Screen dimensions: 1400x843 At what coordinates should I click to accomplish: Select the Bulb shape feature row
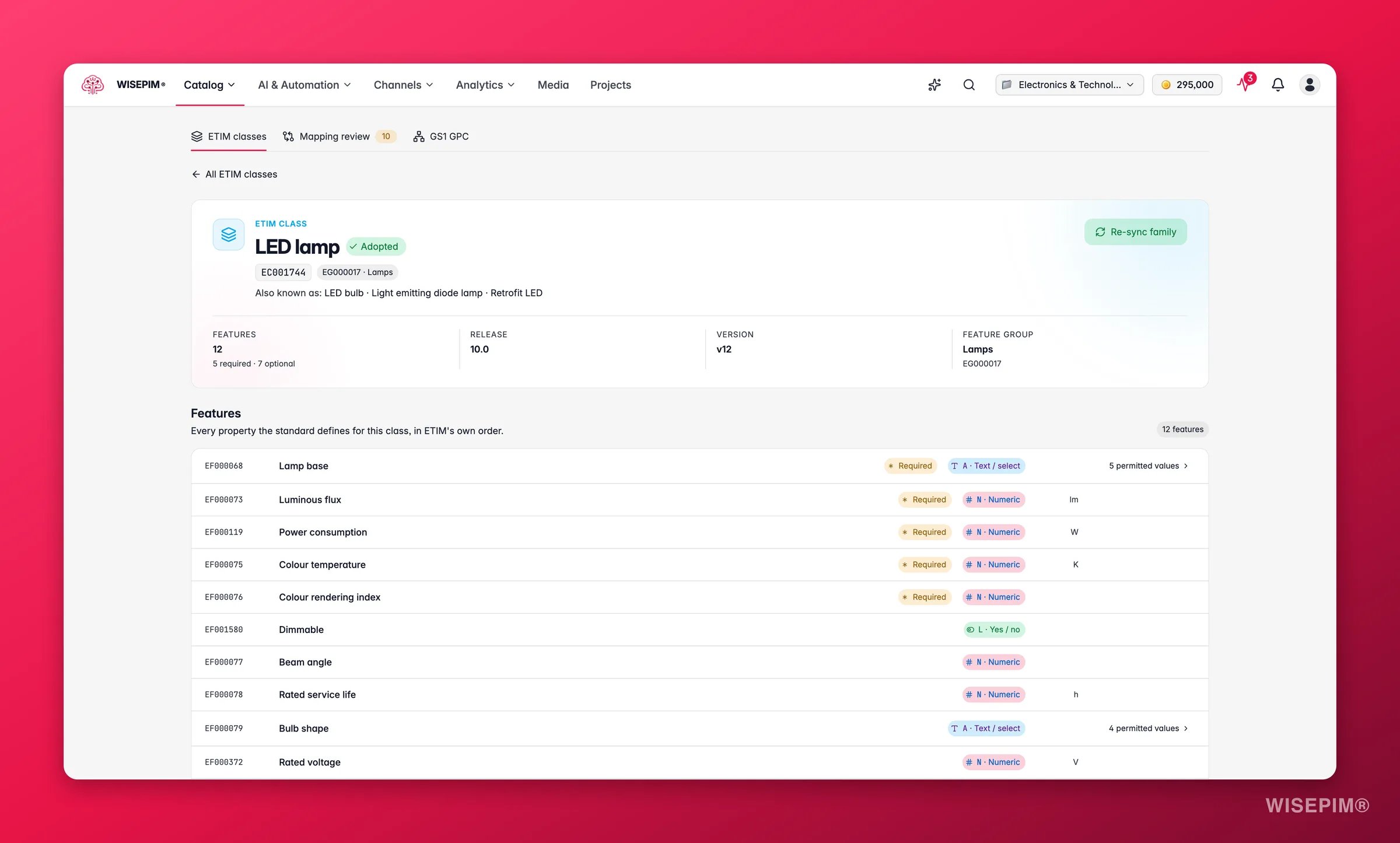(x=699, y=728)
